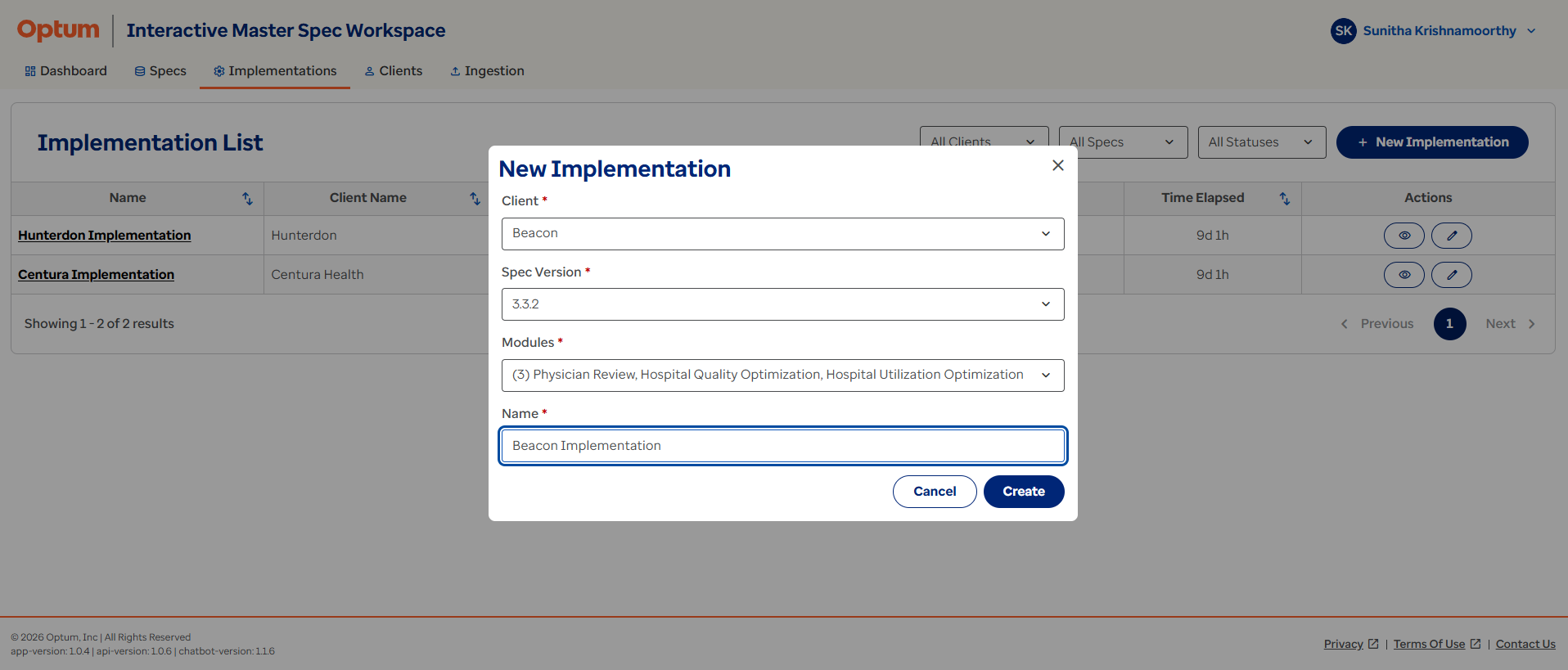Go to the Previous results page
This screenshot has height=670, width=1568.
click(1377, 324)
